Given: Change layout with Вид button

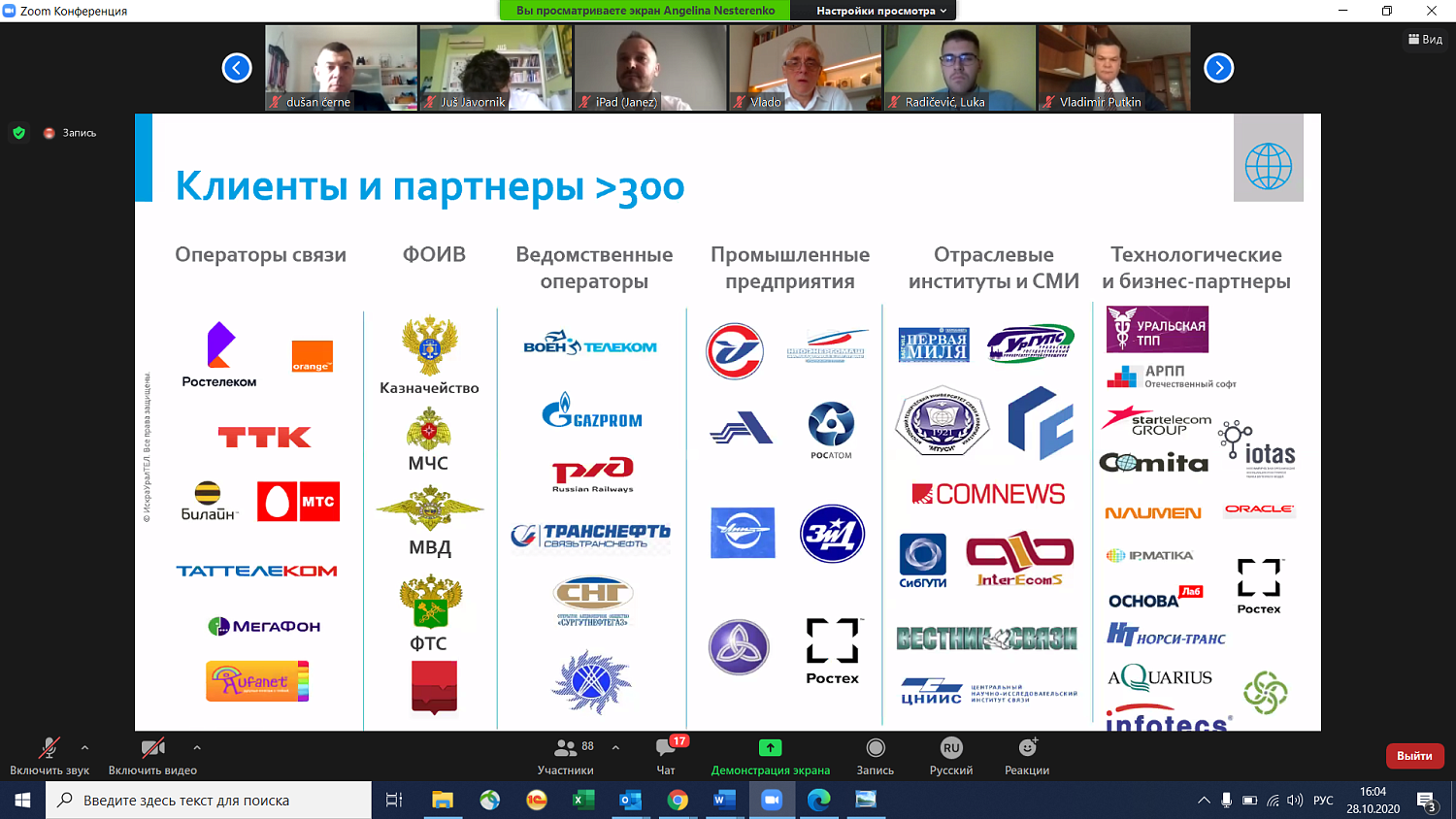Looking at the screenshot, I should coord(1425,39).
